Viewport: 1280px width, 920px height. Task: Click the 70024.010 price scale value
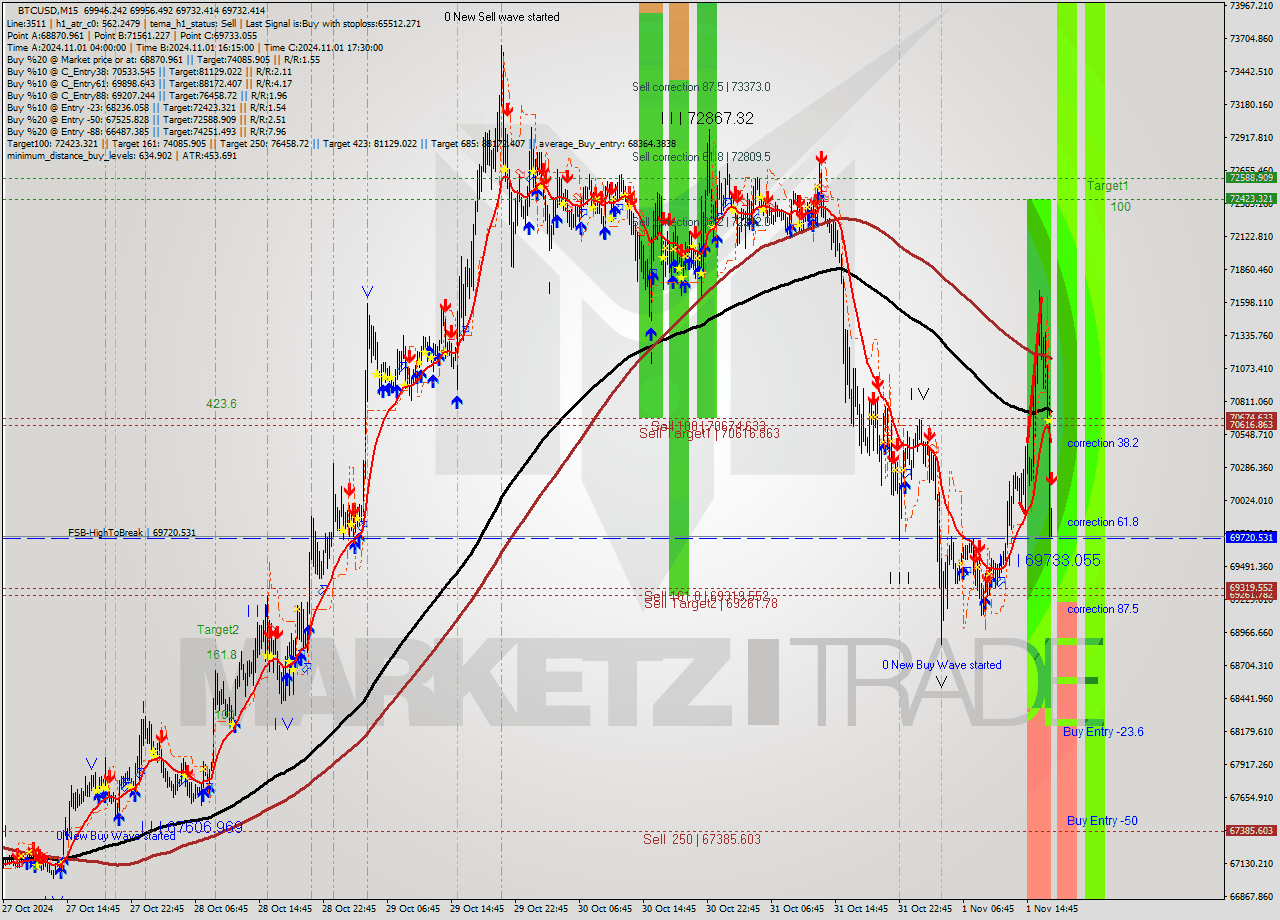coord(1251,500)
